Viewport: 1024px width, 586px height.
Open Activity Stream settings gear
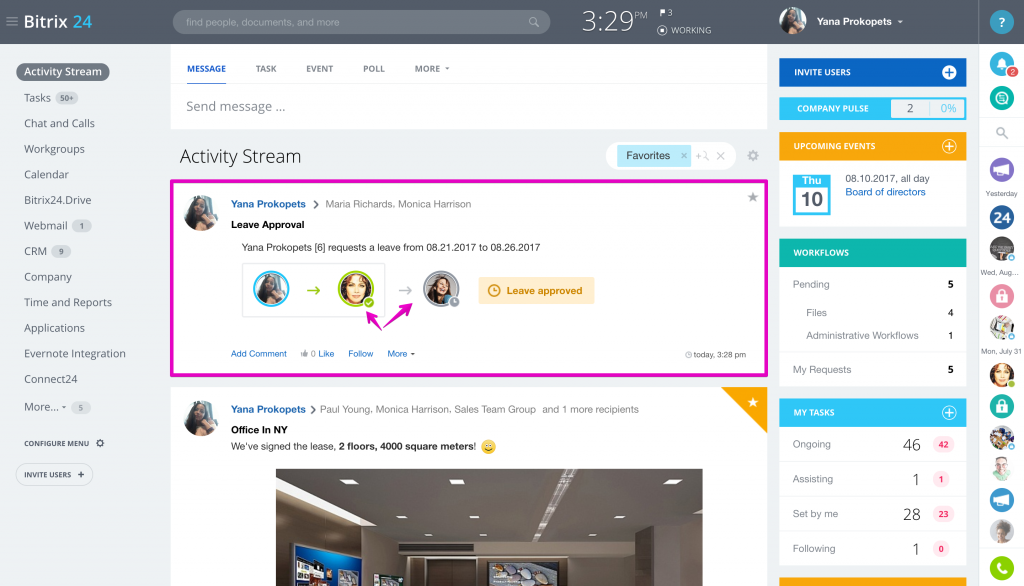[753, 155]
